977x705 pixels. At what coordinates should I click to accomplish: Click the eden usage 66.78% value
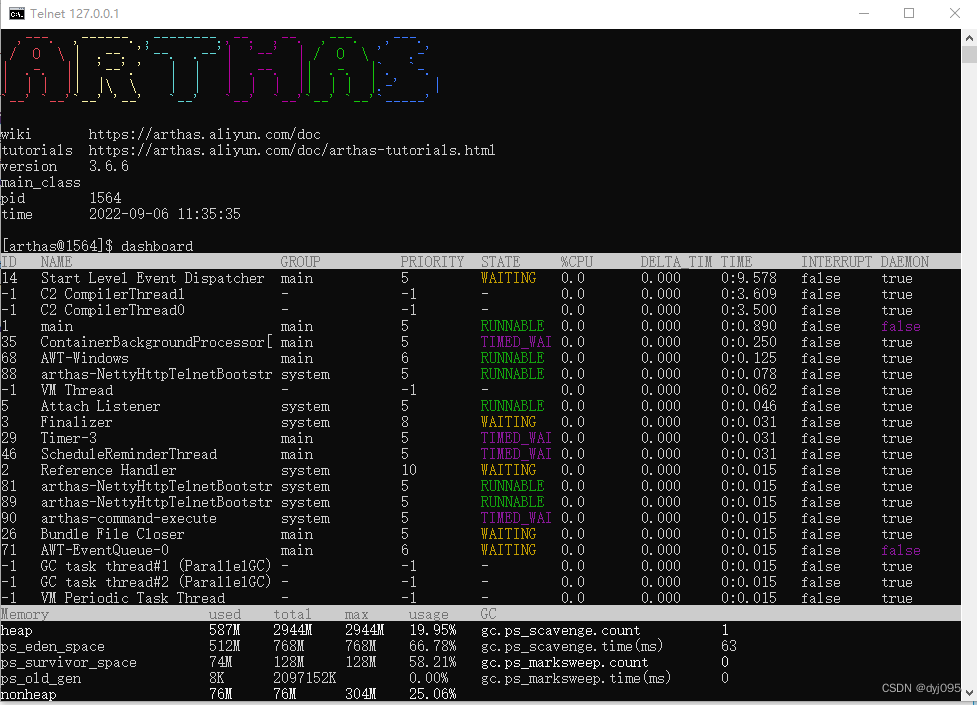(432, 647)
